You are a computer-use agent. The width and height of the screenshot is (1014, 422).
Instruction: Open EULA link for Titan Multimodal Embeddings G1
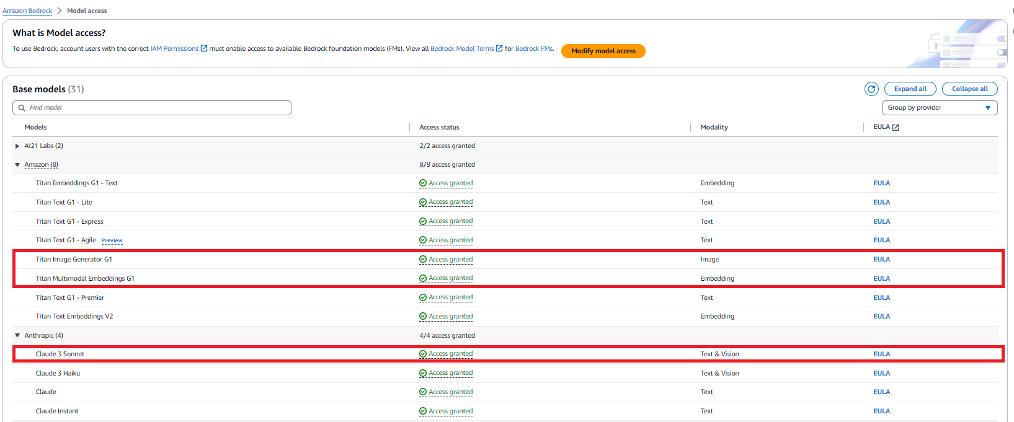[x=881, y=279]
